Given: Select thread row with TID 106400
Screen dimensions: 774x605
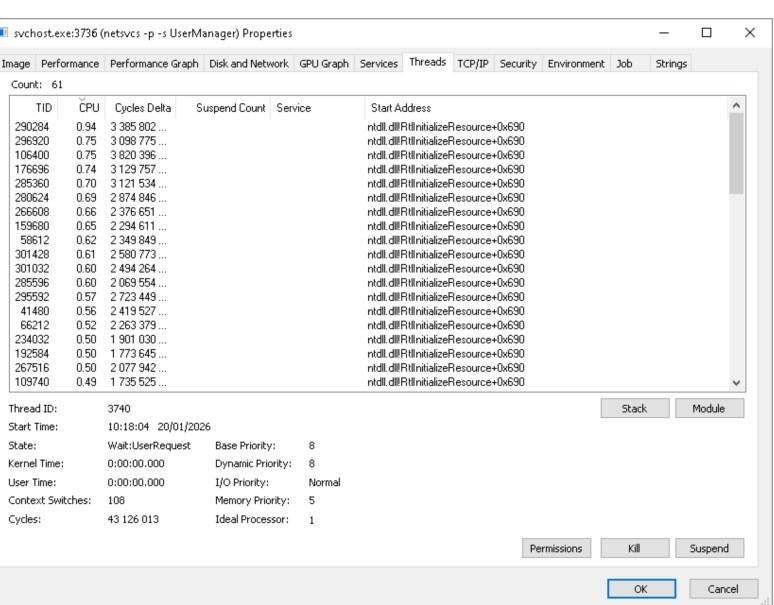Looking at the screenshot, I should click(368, 155).
